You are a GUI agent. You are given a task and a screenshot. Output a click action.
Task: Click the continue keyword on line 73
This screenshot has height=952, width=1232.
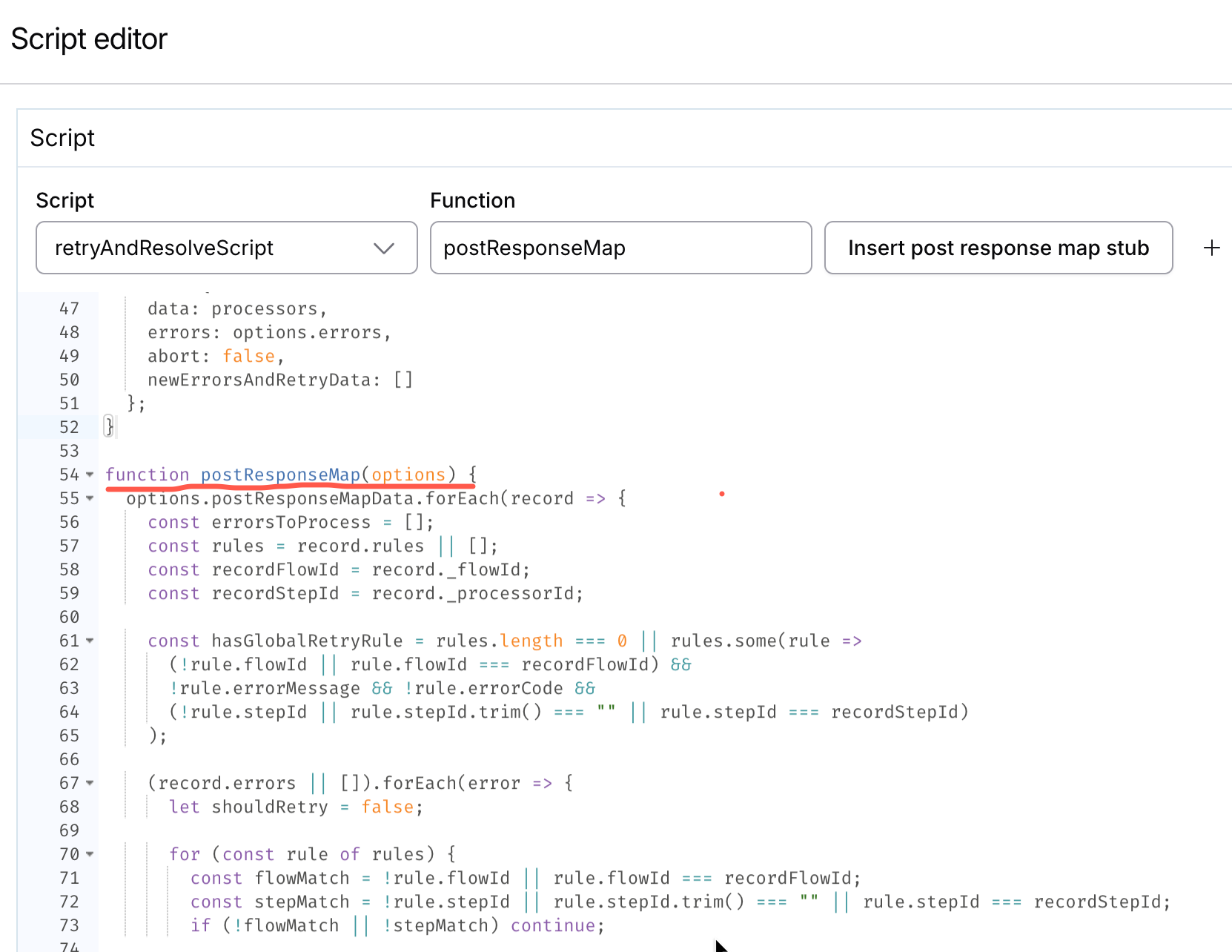(553, 925)
